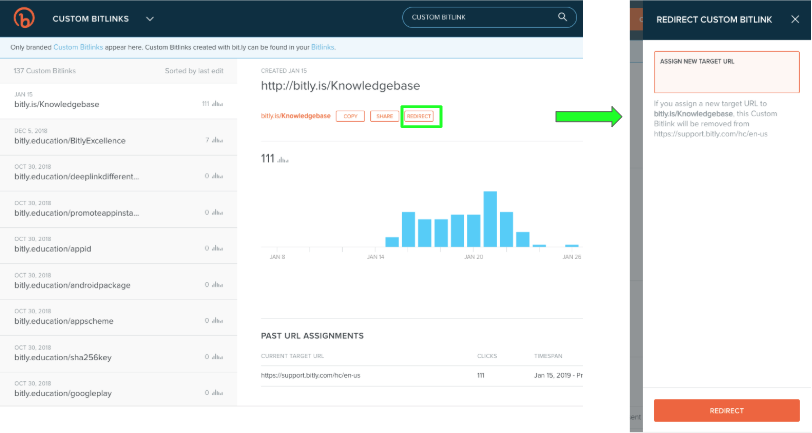Click the tallest bar in the clicks chart
The width and height of the screenshot is (812, 433).
pyautogui.click(x=490, y=219)
